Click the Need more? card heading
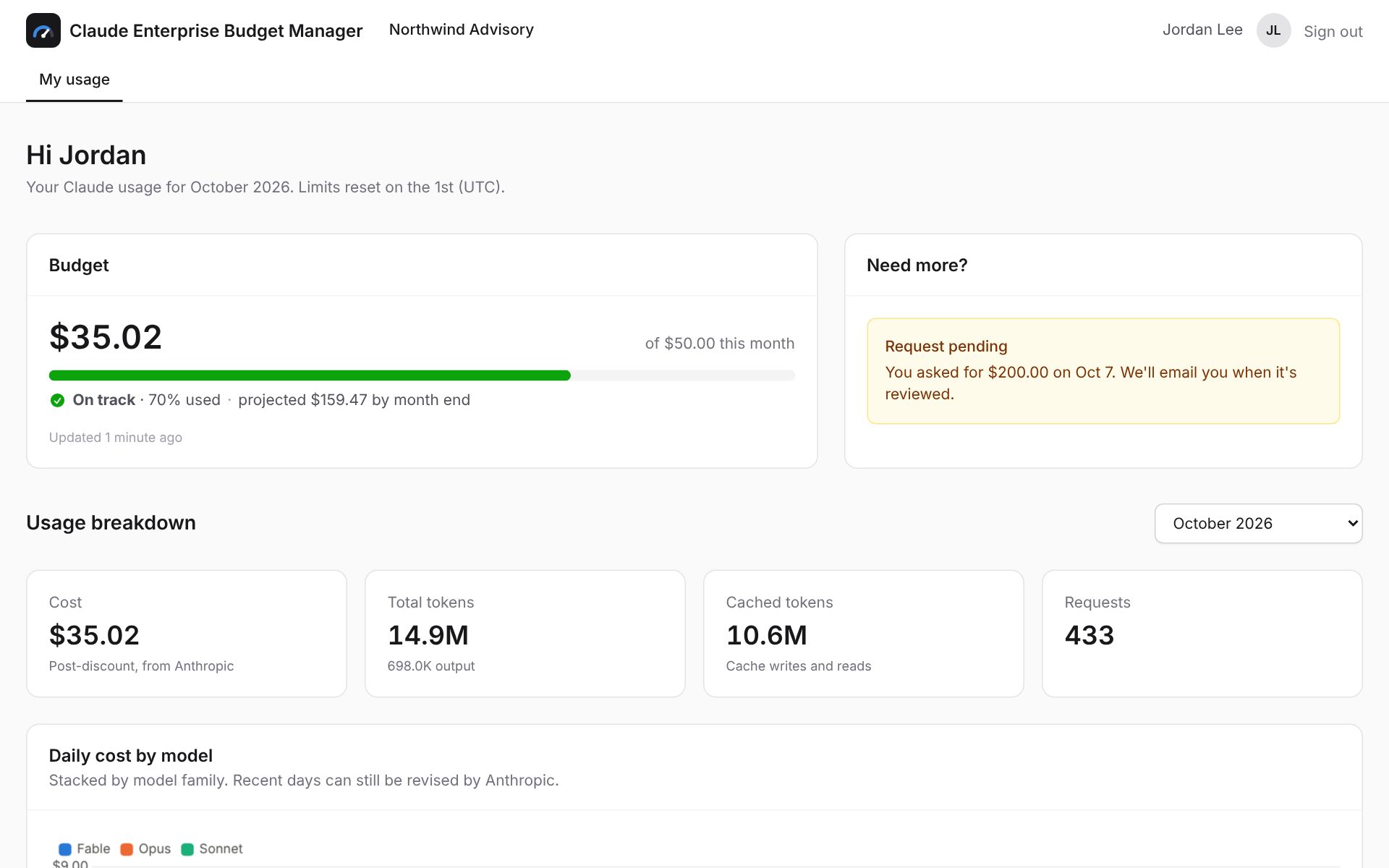1389x868 pixels. [x=917, y=265]
